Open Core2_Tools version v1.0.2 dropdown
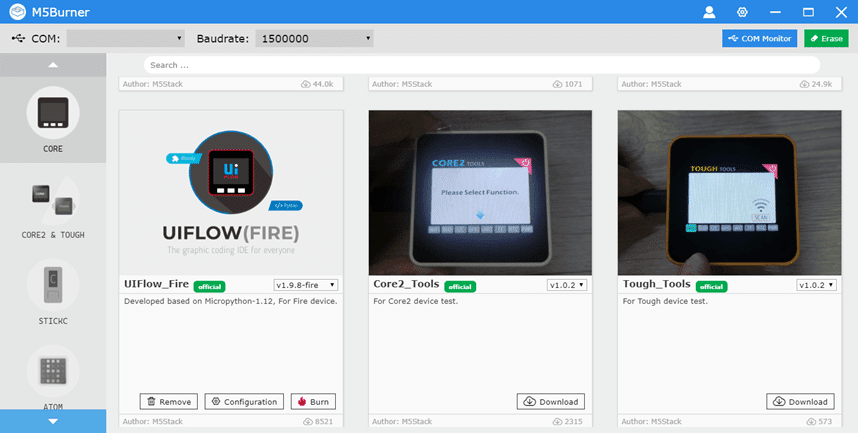 pos(567,285)
